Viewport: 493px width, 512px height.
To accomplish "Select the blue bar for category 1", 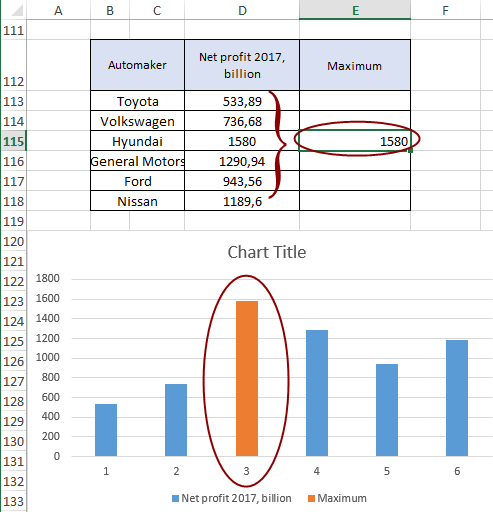I will tap(106, 430).
